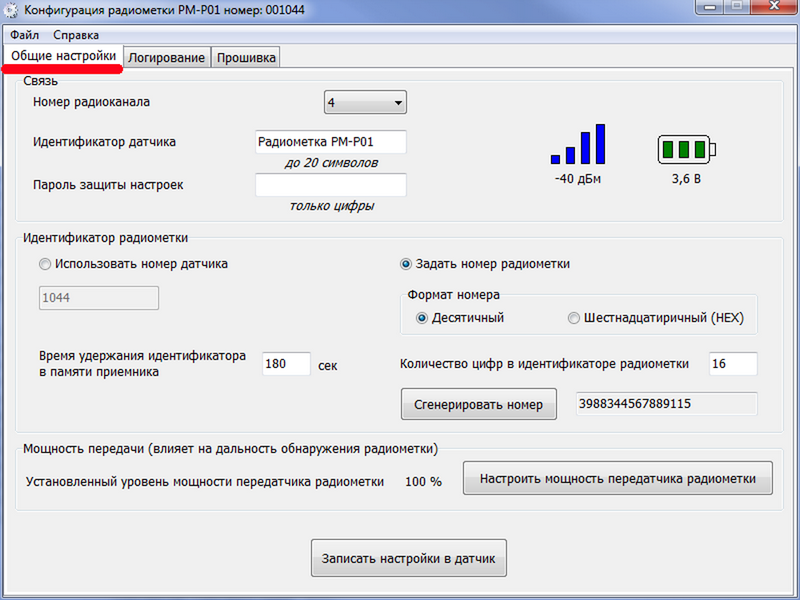Open the 'Справка' menu

tap(76, 35)
